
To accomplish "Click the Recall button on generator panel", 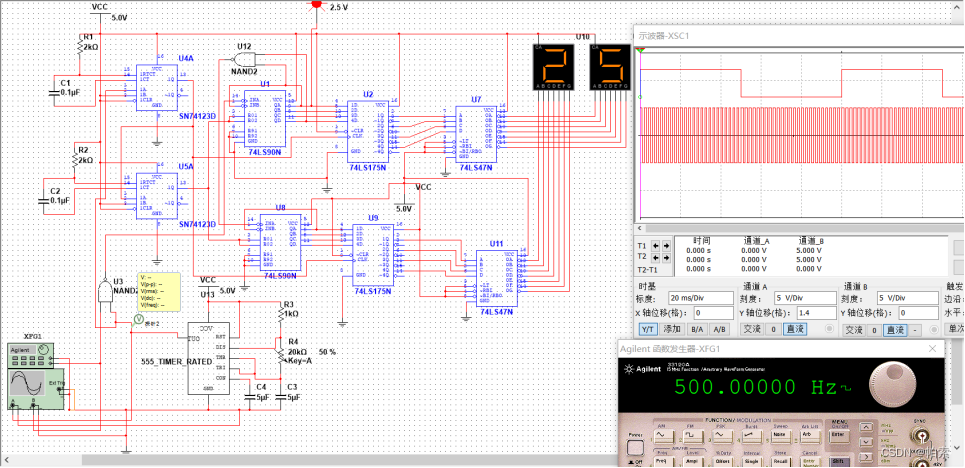I will 781,461.
